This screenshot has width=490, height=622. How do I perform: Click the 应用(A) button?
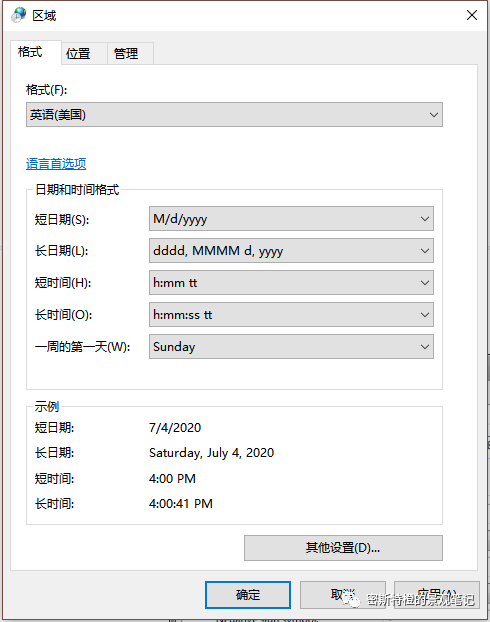point(437,595)
